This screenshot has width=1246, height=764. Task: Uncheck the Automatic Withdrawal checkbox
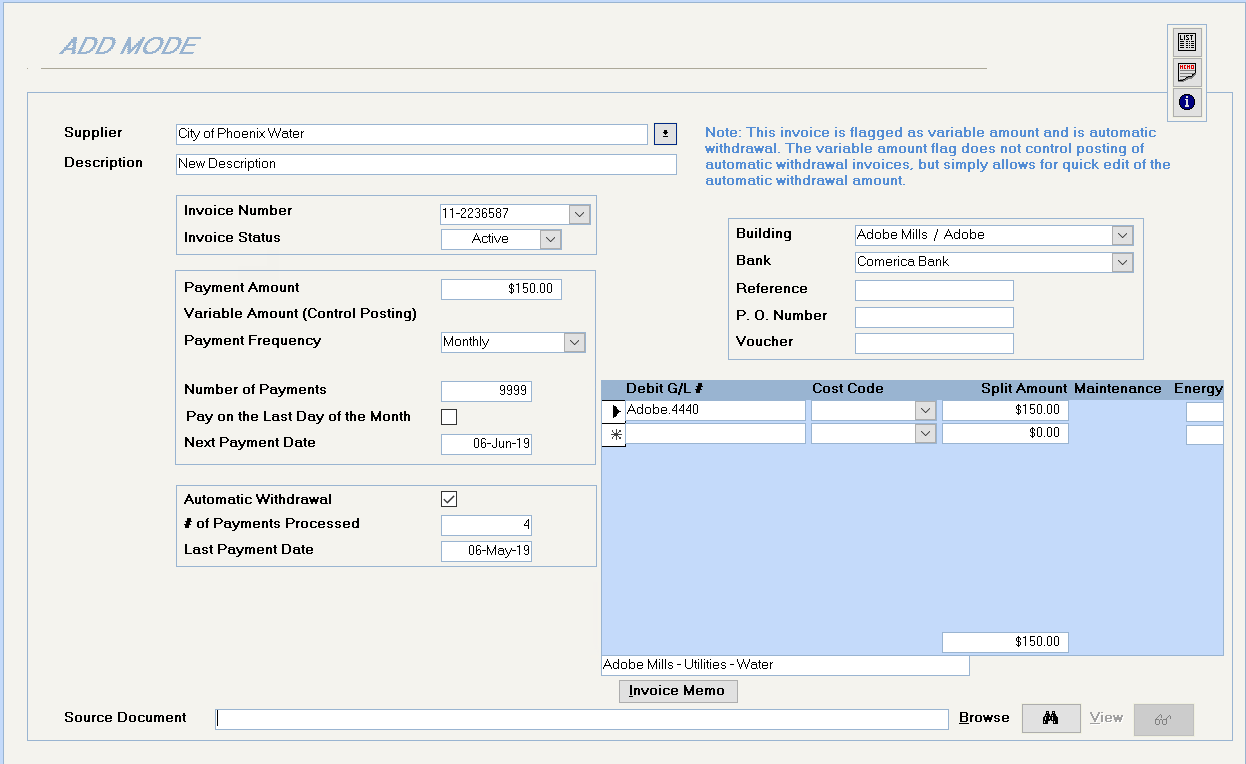449,499
